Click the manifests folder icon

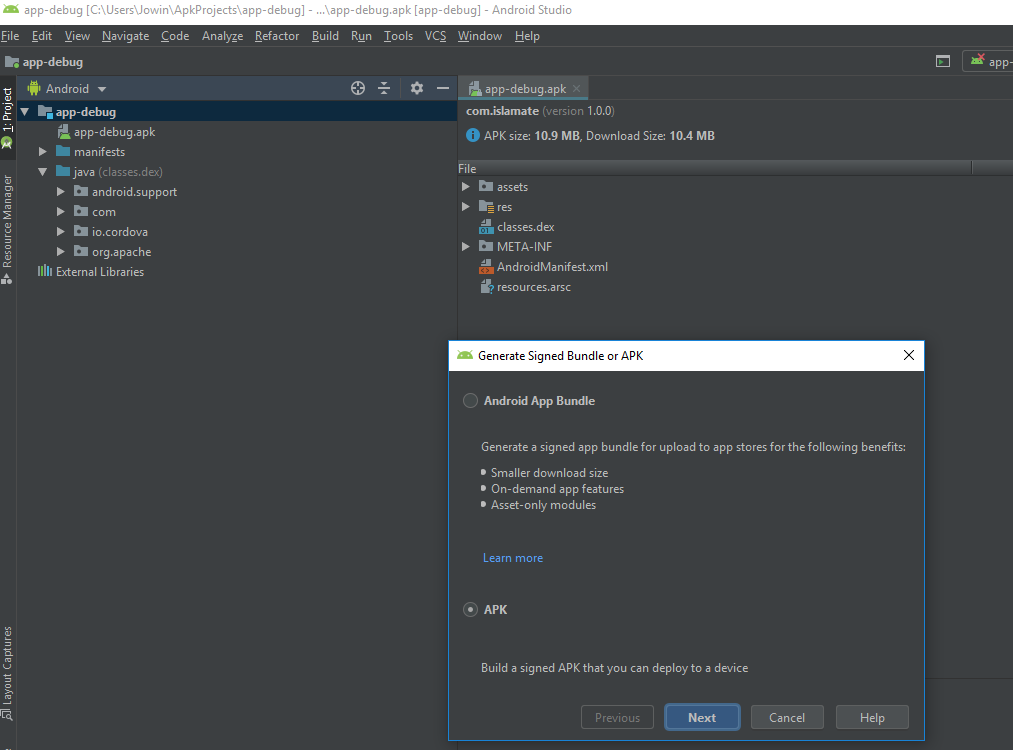click(63, 151)
